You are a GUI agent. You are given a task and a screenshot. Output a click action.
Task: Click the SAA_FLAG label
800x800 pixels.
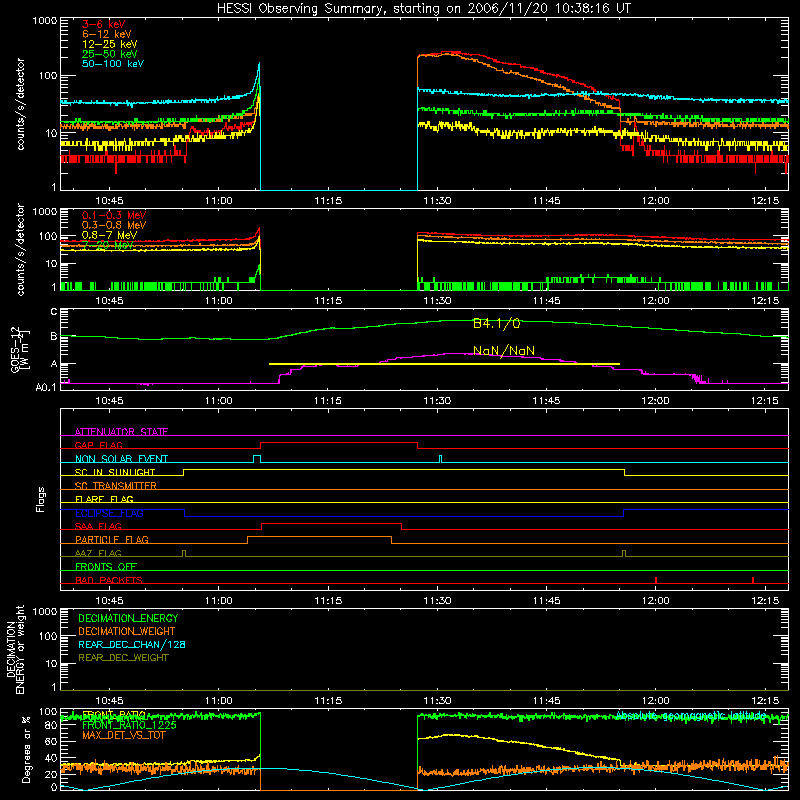click(x=98, y=526)
